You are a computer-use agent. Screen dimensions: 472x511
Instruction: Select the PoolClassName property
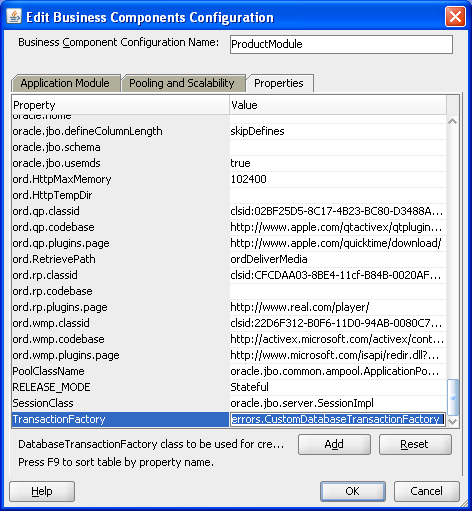tap(121, 371)
